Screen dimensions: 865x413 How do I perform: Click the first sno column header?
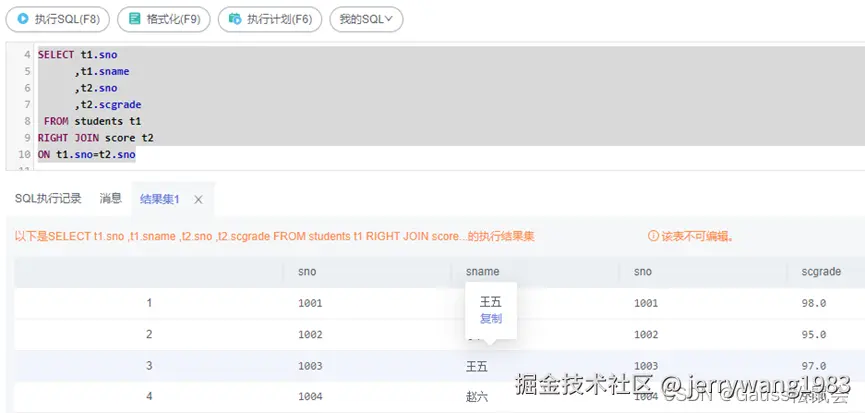[x=307, y=271]
